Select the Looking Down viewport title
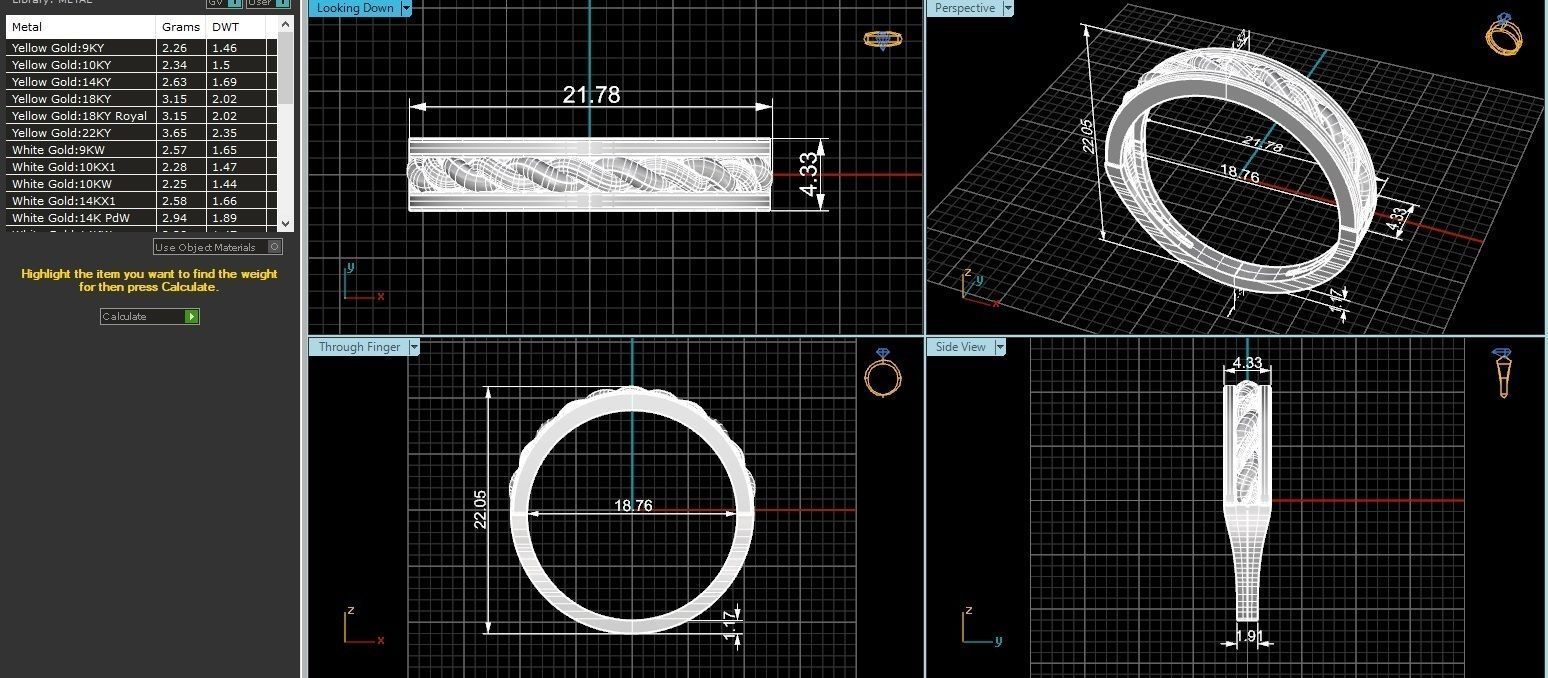This screenshot has width=1548, height=678. pos(355,8)
